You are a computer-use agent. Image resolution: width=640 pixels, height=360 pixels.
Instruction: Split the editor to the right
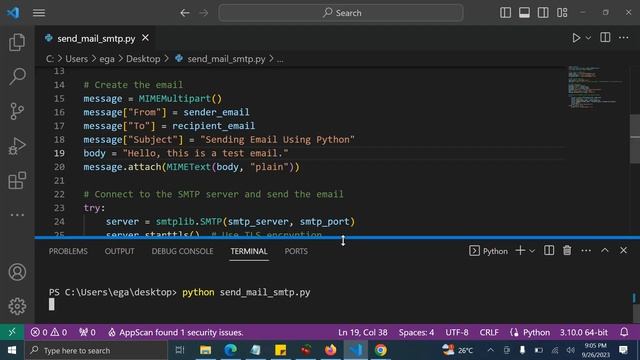coord(605,38)
